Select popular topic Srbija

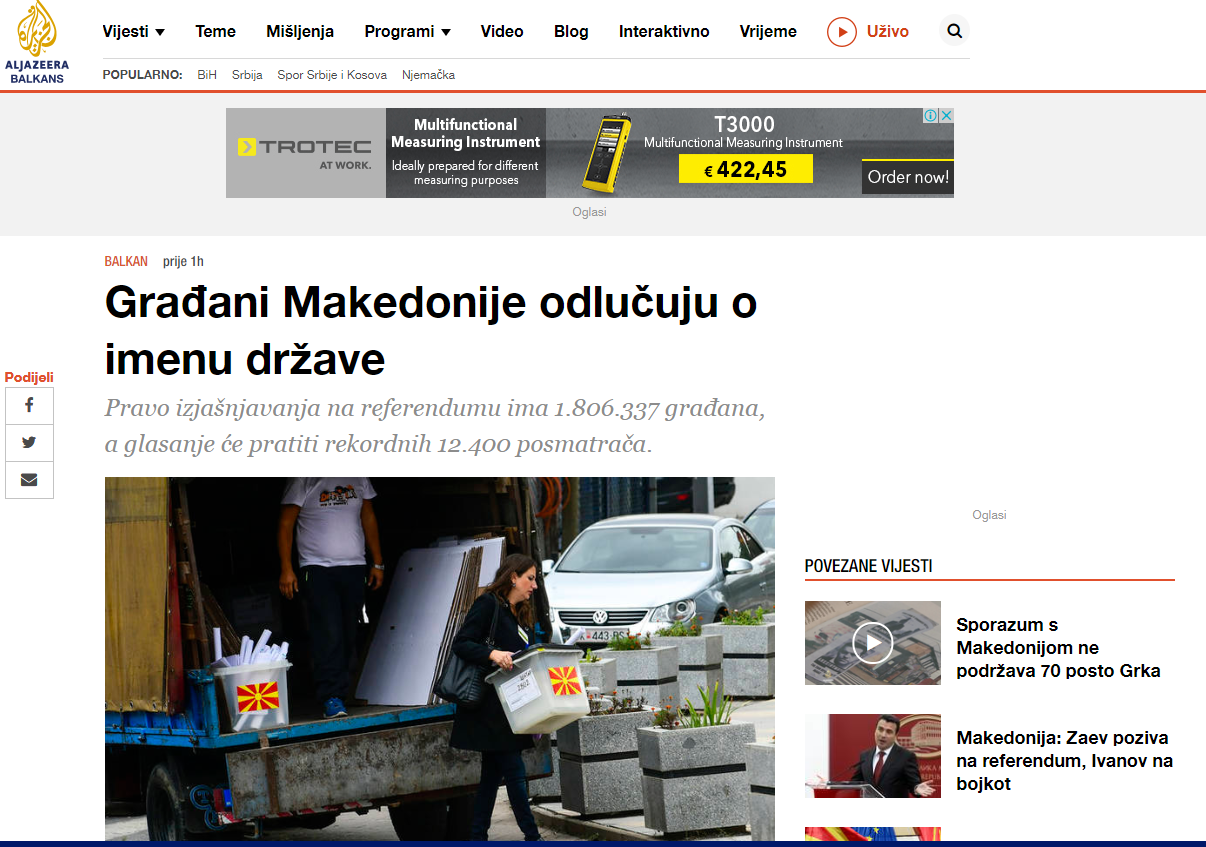(247, 75)
